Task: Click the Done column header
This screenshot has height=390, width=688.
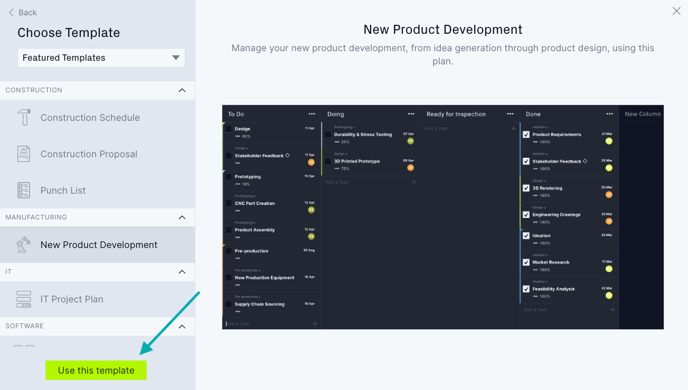Action: pyautogui.click(x=533, y=114)
